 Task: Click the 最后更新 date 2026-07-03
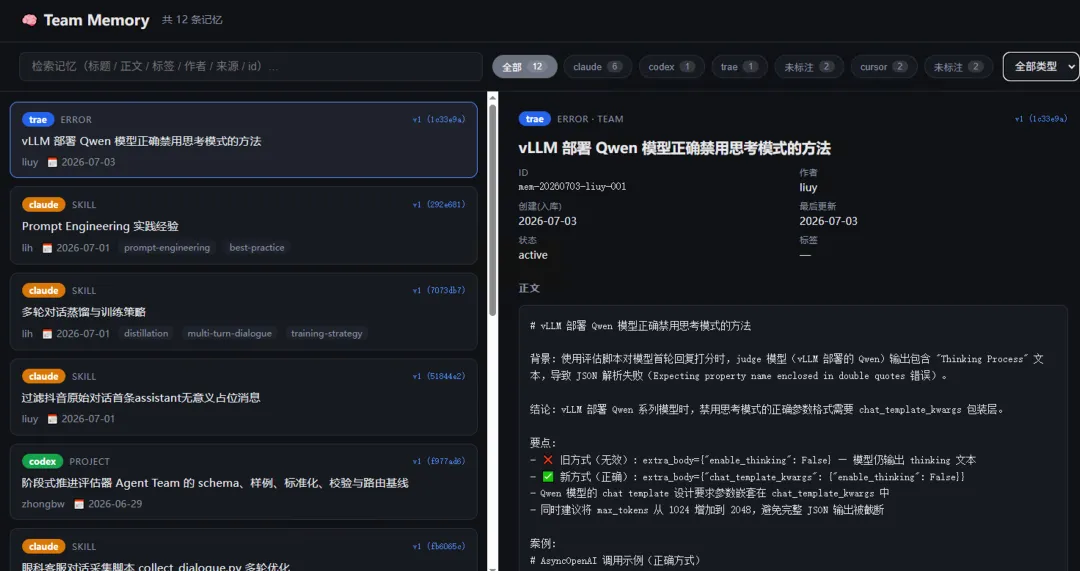pyautogui.click(x=829, y=221)
